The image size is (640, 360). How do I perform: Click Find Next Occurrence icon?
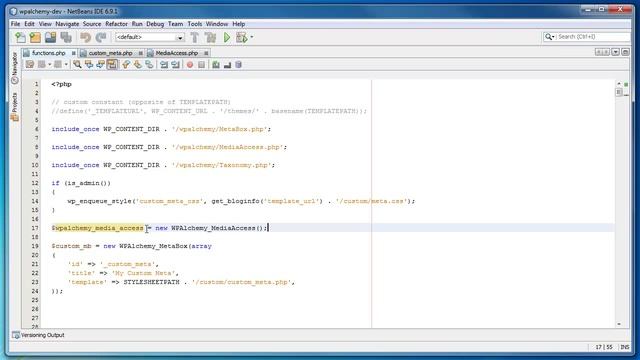[x=100, y=64]
